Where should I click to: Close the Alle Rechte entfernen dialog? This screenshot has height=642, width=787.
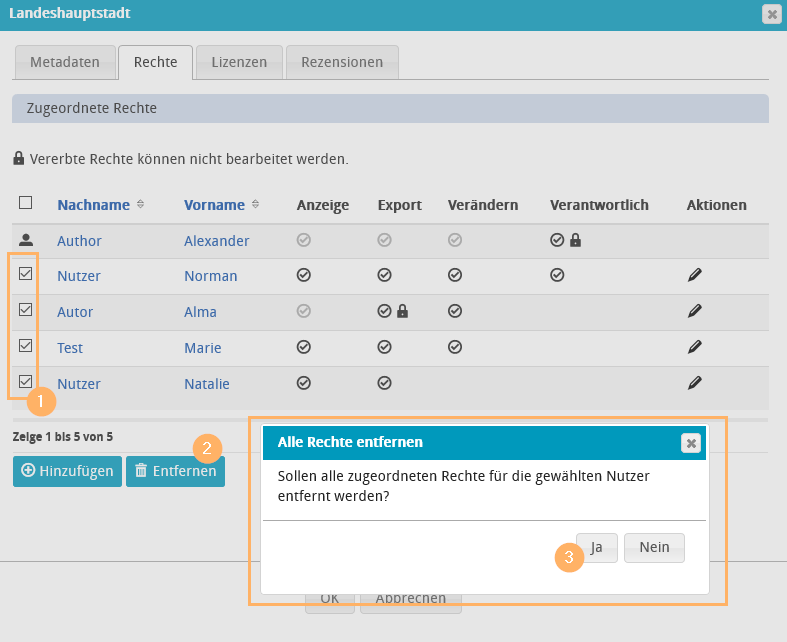[x=690, y=443]
